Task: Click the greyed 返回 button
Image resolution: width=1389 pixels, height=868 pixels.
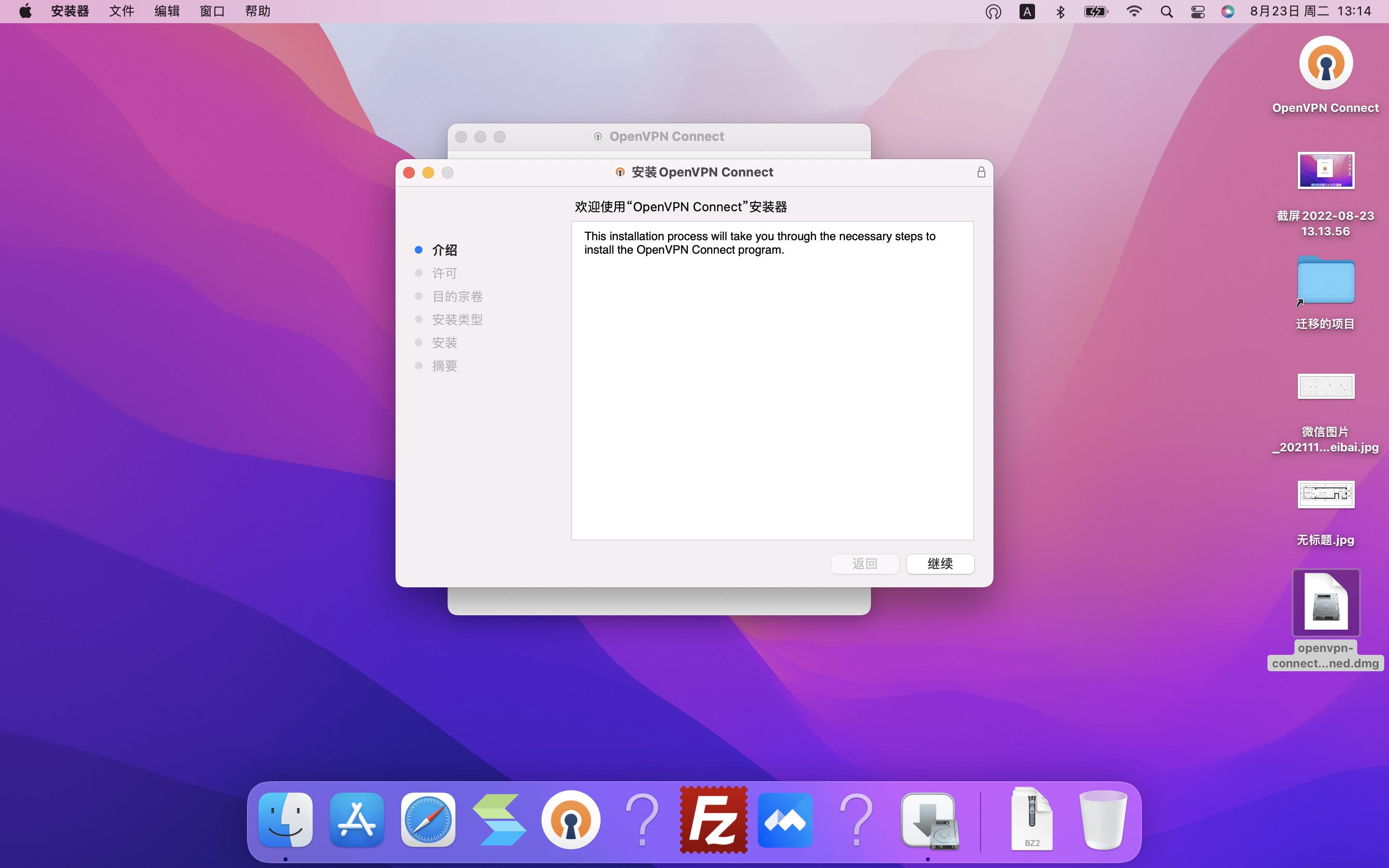Action: (x=864, y=563)
